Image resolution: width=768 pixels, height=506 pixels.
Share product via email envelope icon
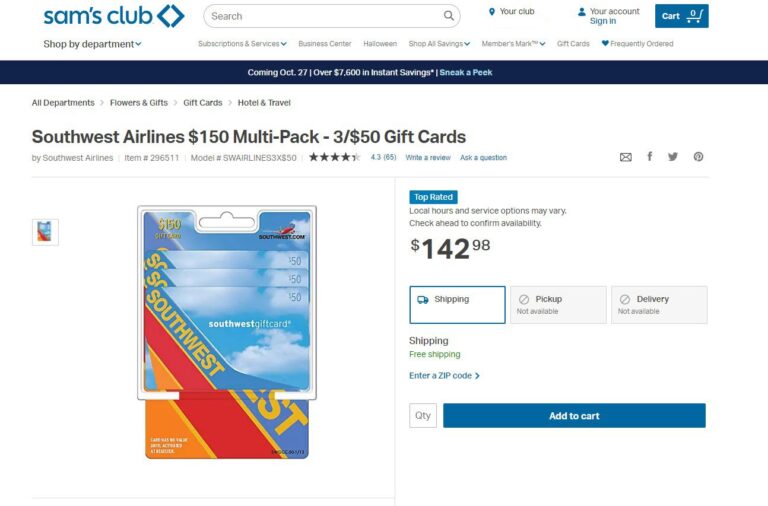pyautogui.click(x=626, y=157)
